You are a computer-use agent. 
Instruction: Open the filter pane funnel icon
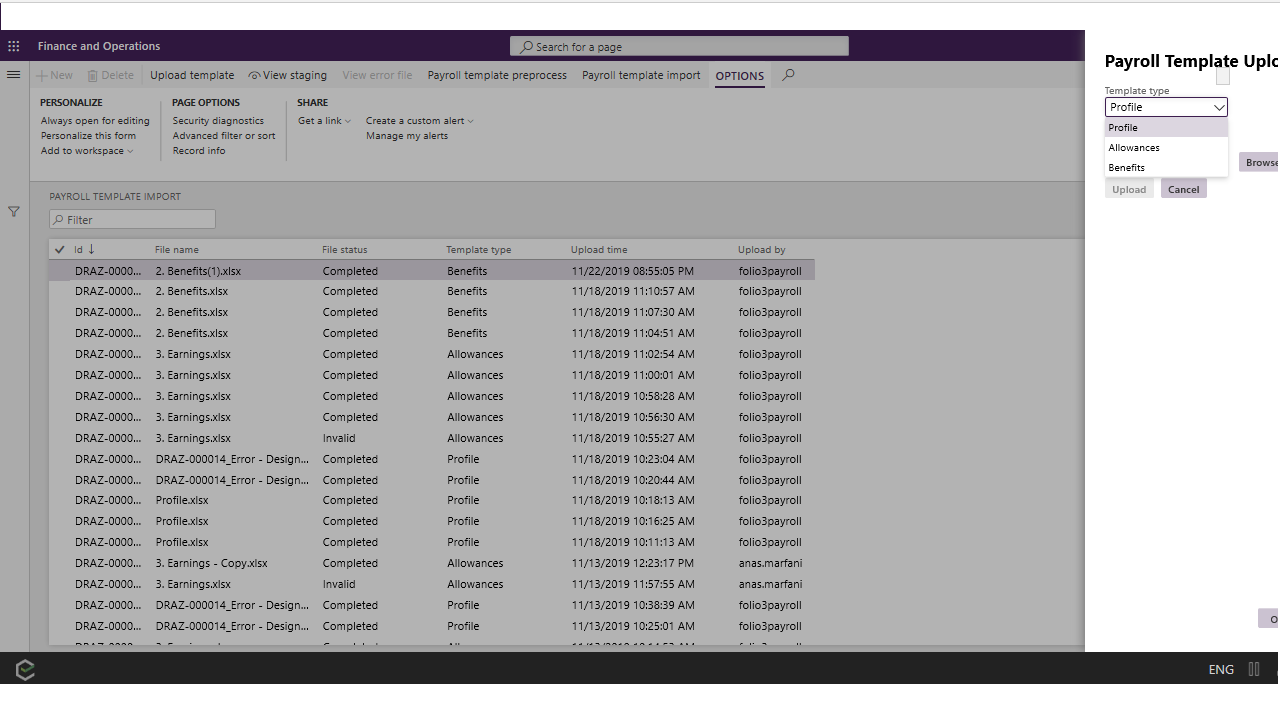(14, 212)
